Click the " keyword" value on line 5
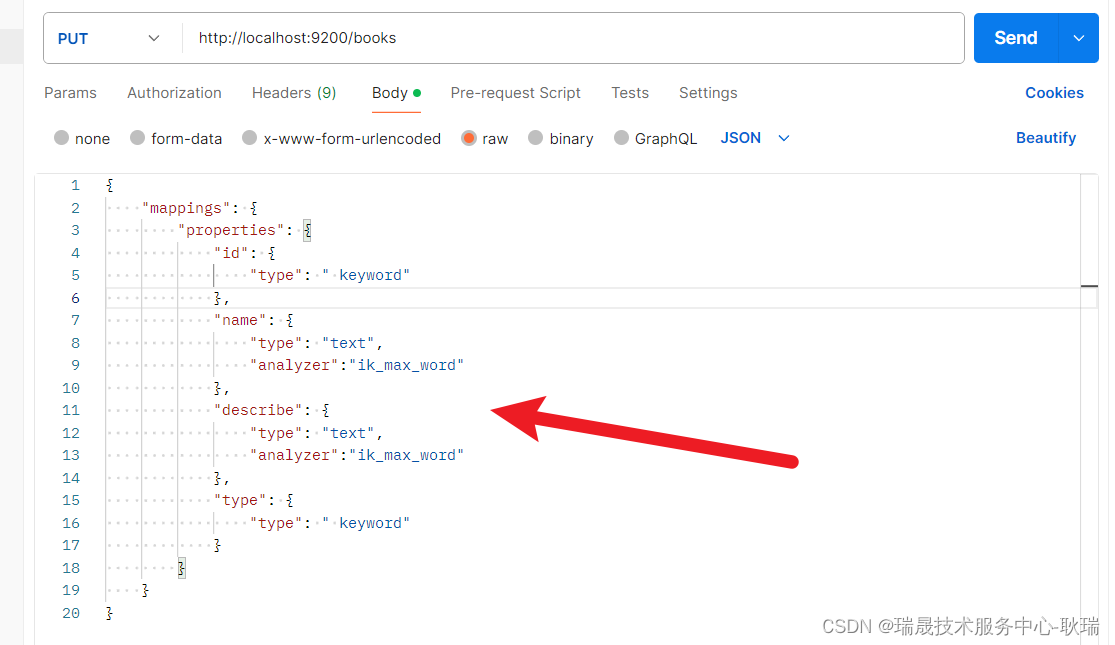 click(366, 275)
